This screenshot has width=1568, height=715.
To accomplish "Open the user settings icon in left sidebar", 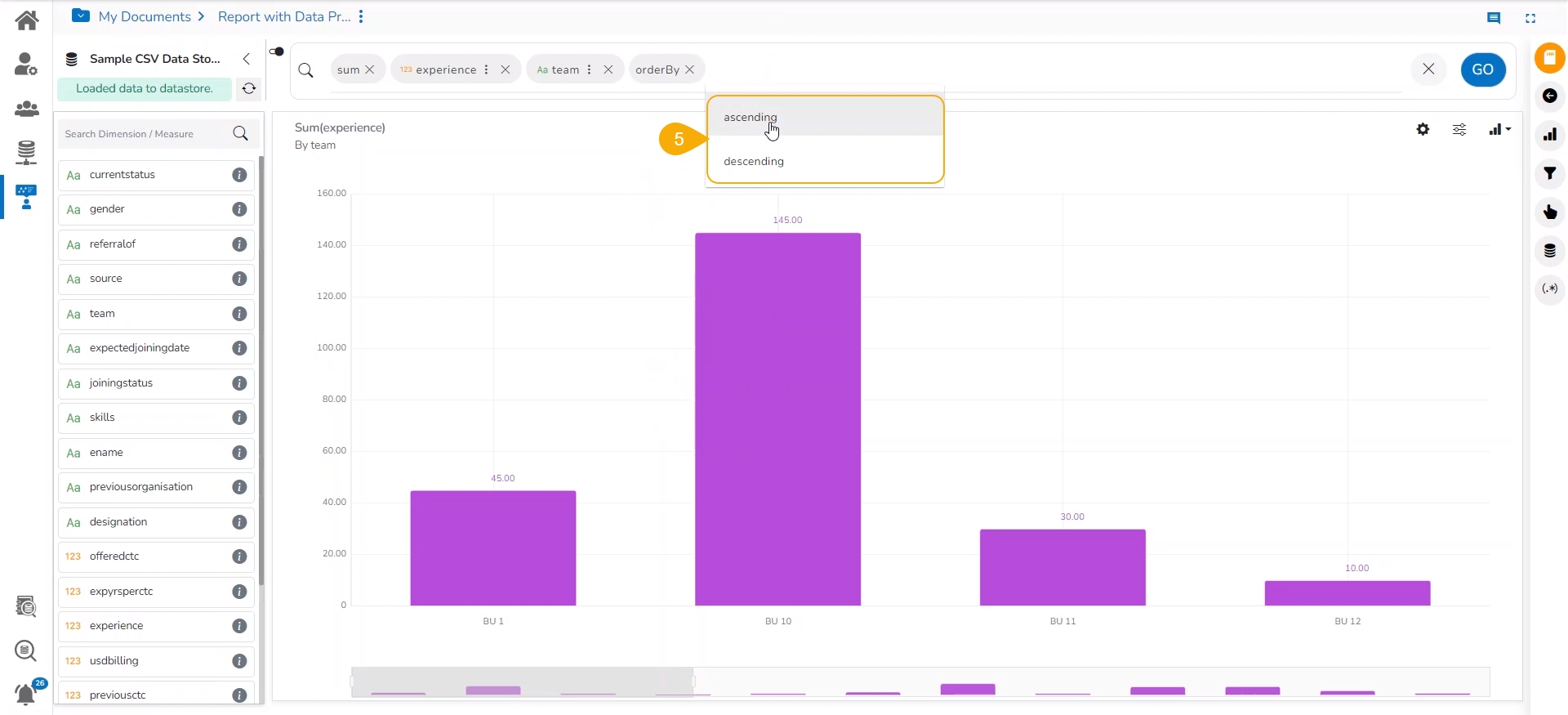I will [26, 64].
